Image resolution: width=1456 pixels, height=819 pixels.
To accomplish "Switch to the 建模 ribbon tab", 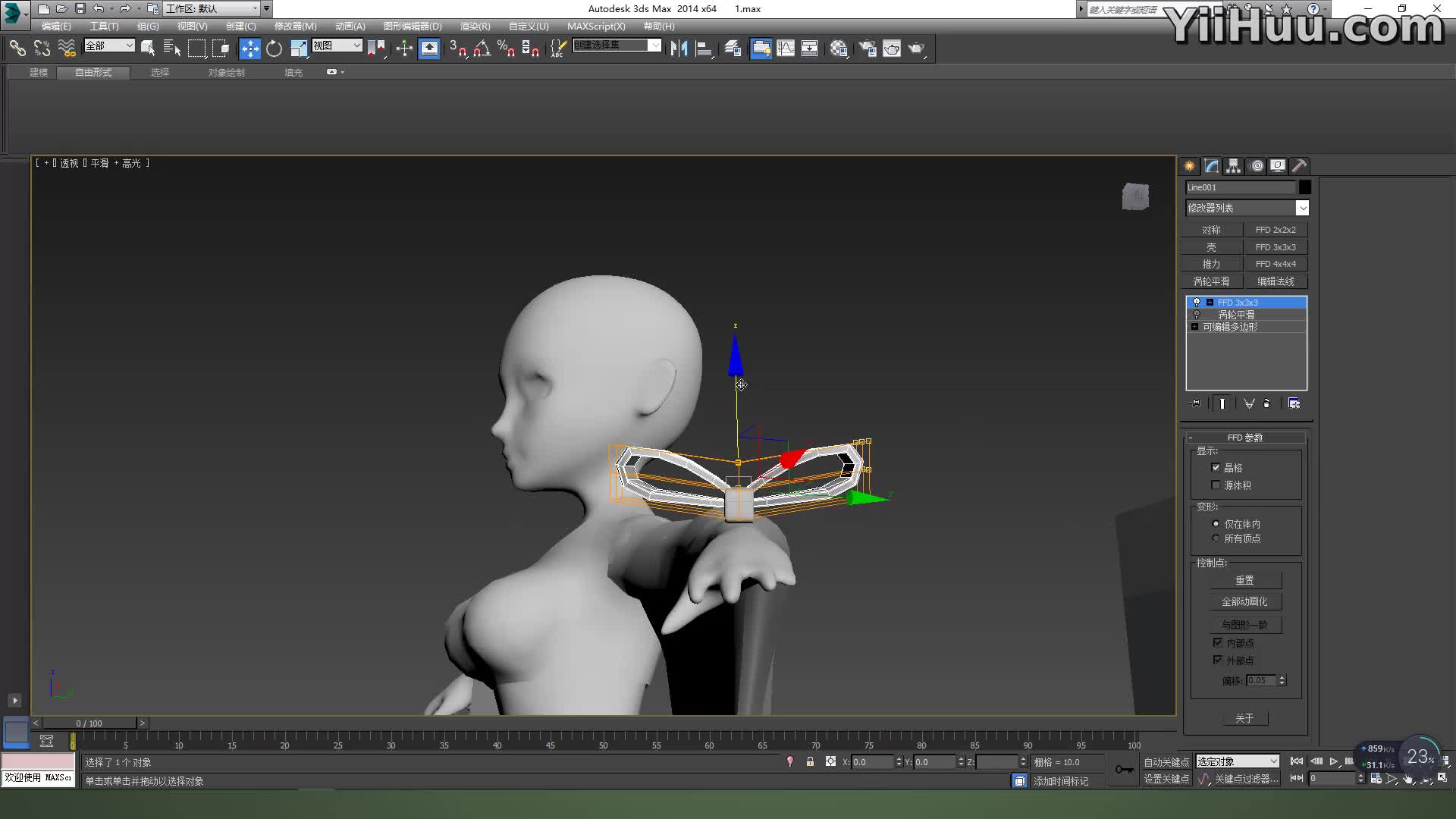I will click(x=39, y=73).
